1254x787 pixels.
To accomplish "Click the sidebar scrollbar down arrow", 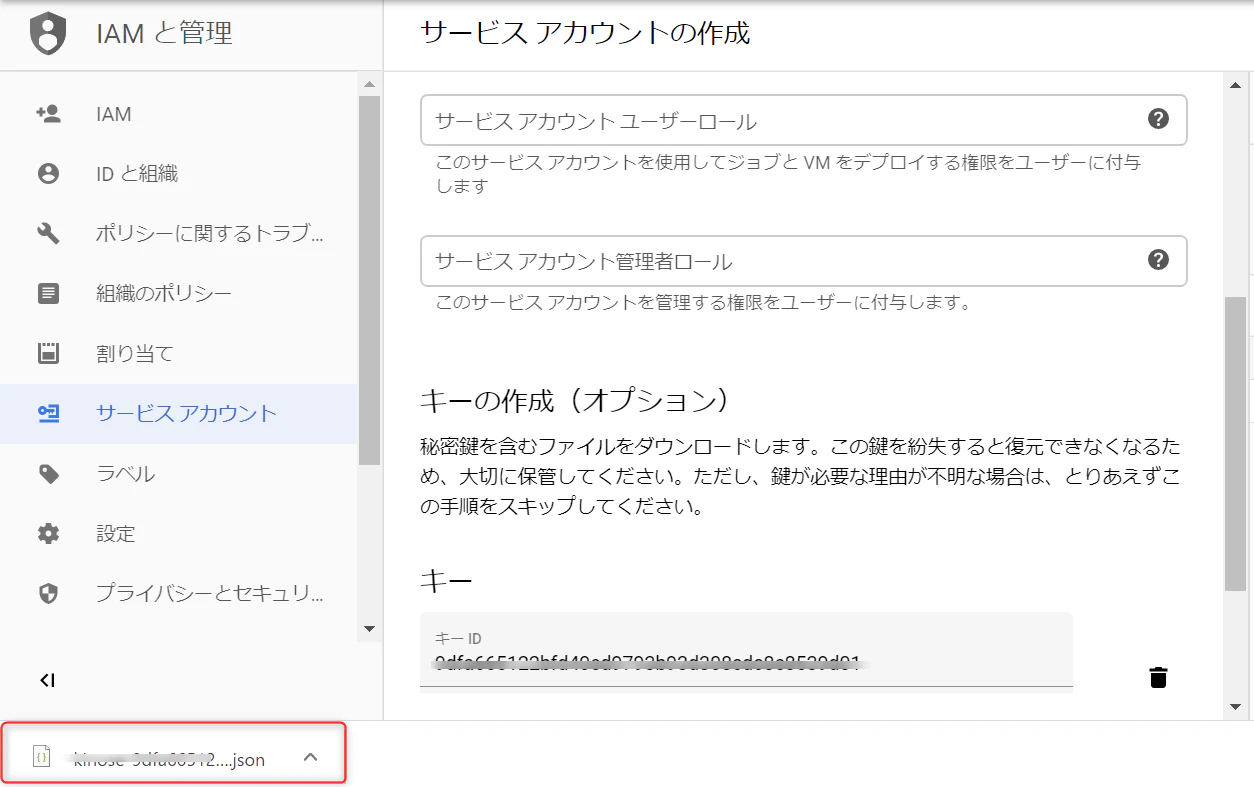I will pyautogui.click(x=369, y=629).
